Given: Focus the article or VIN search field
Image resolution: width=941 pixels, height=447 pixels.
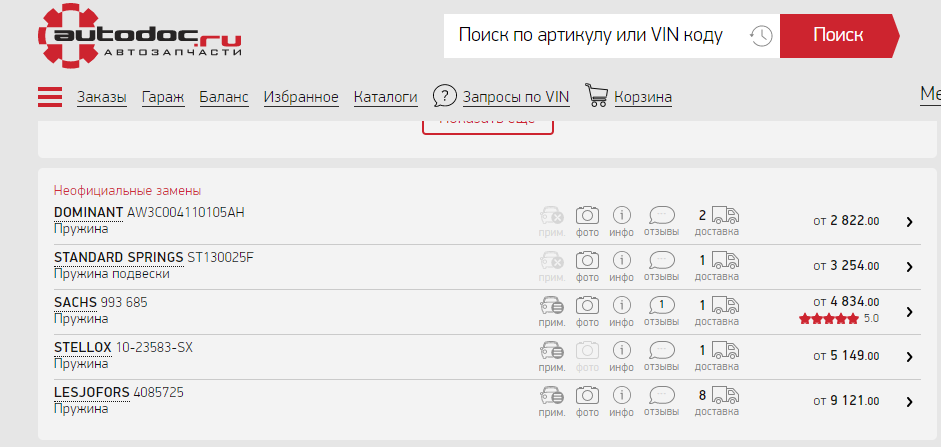Looking at the screenshot, I should pos(590,36).
